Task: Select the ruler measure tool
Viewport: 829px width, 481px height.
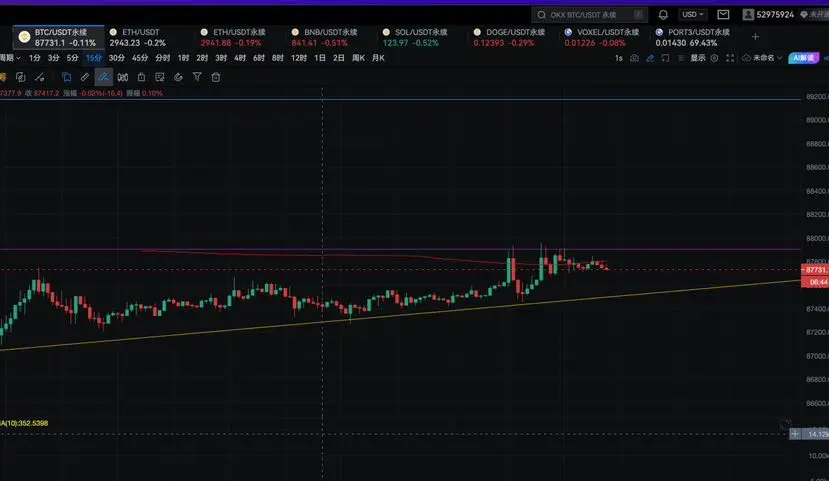Action: pyautogui.click(x=85, y=77)
